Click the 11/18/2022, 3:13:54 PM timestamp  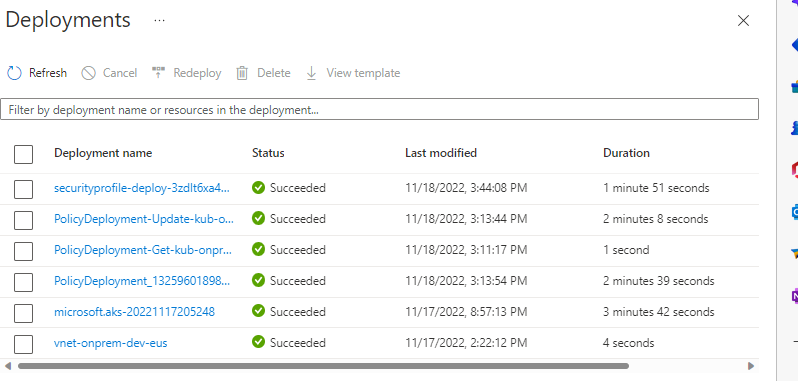click(466, 281)
